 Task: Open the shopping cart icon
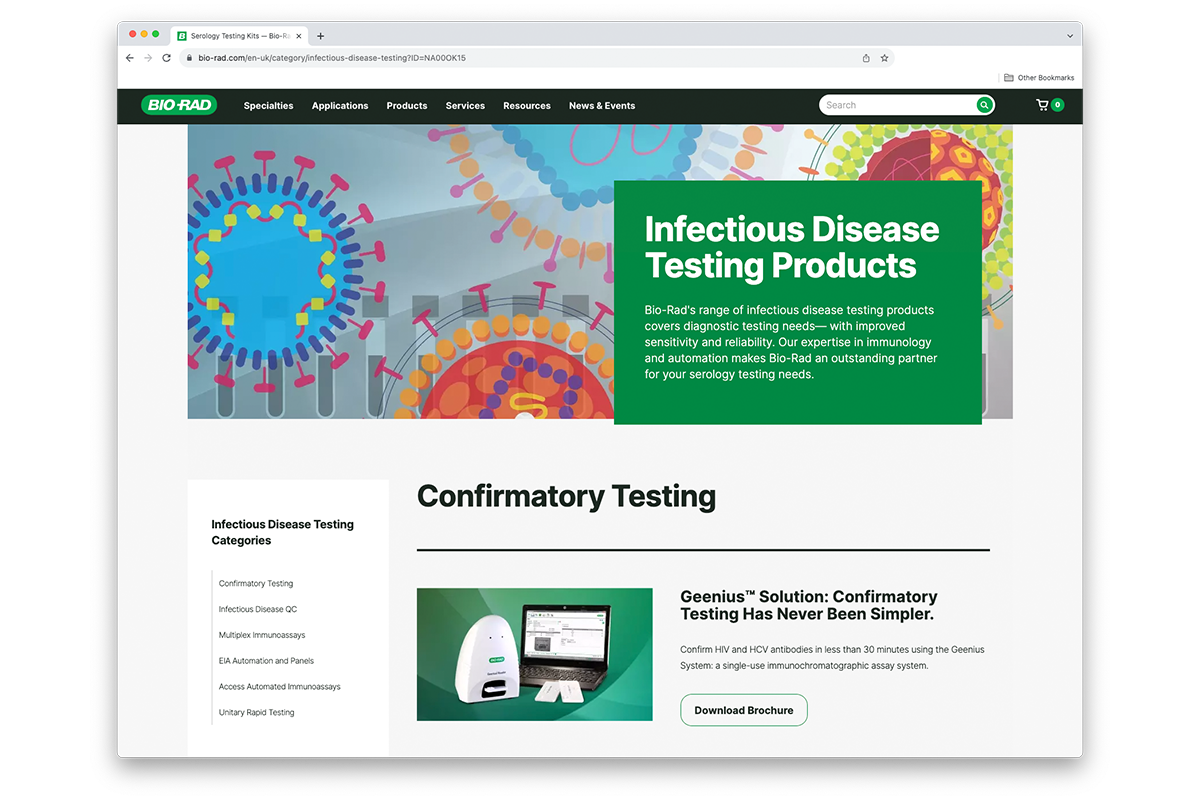pyautogui.click(x=1043, y=105)
